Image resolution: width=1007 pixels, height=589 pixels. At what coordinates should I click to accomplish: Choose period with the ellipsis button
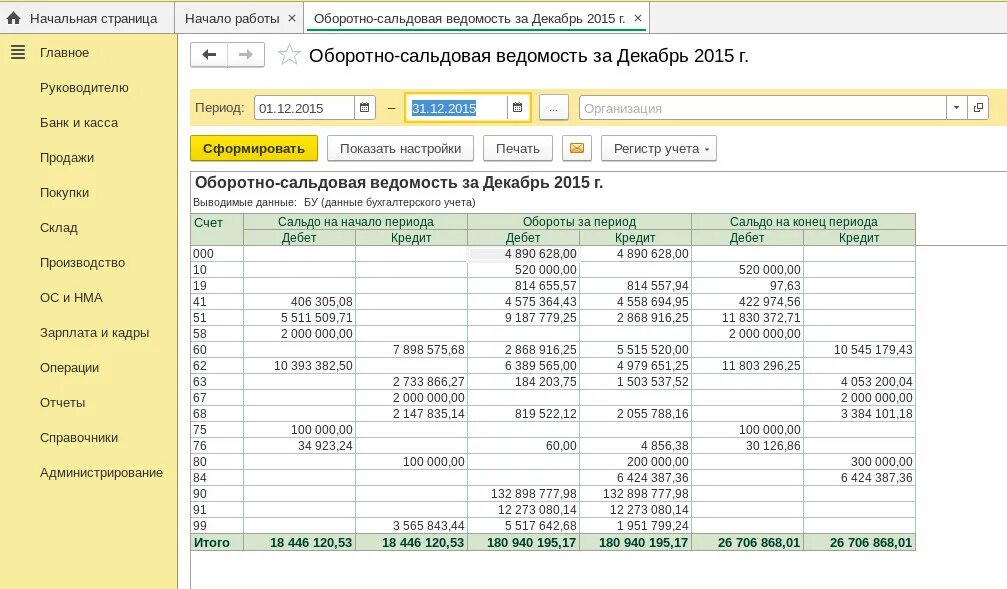point(554,108)
